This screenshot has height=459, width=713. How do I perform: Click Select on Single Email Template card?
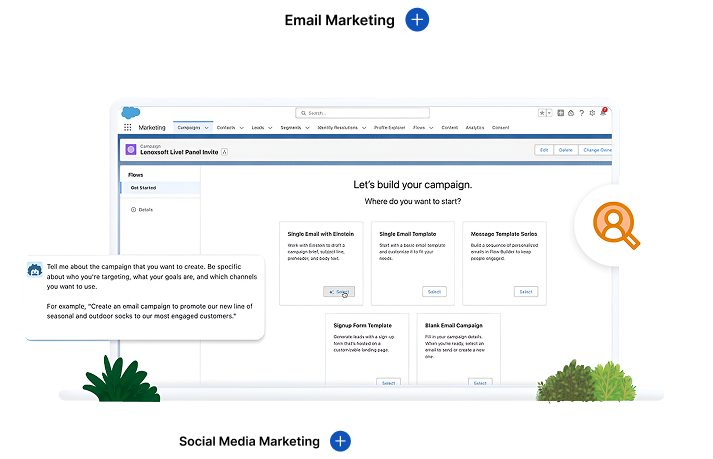(x=434, y=292)
